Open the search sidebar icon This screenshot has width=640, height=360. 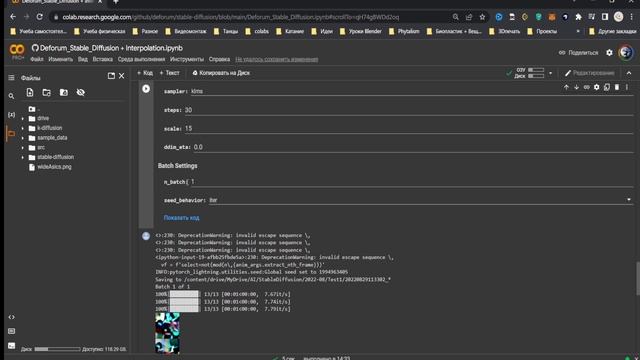[x=11, y=96]
